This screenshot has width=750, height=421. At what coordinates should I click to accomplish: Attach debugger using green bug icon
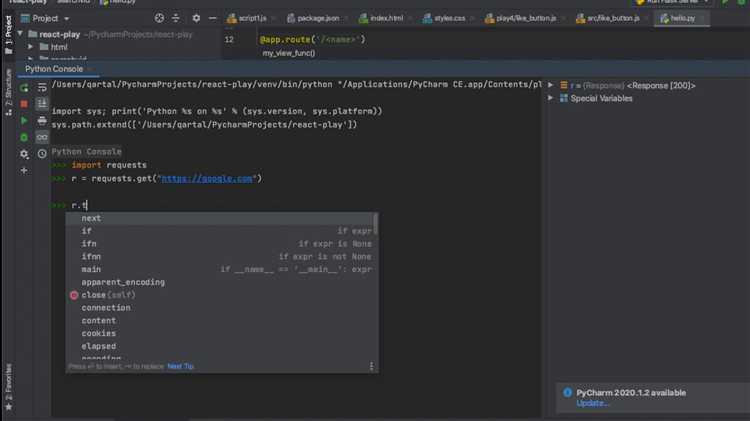point(24,137)
